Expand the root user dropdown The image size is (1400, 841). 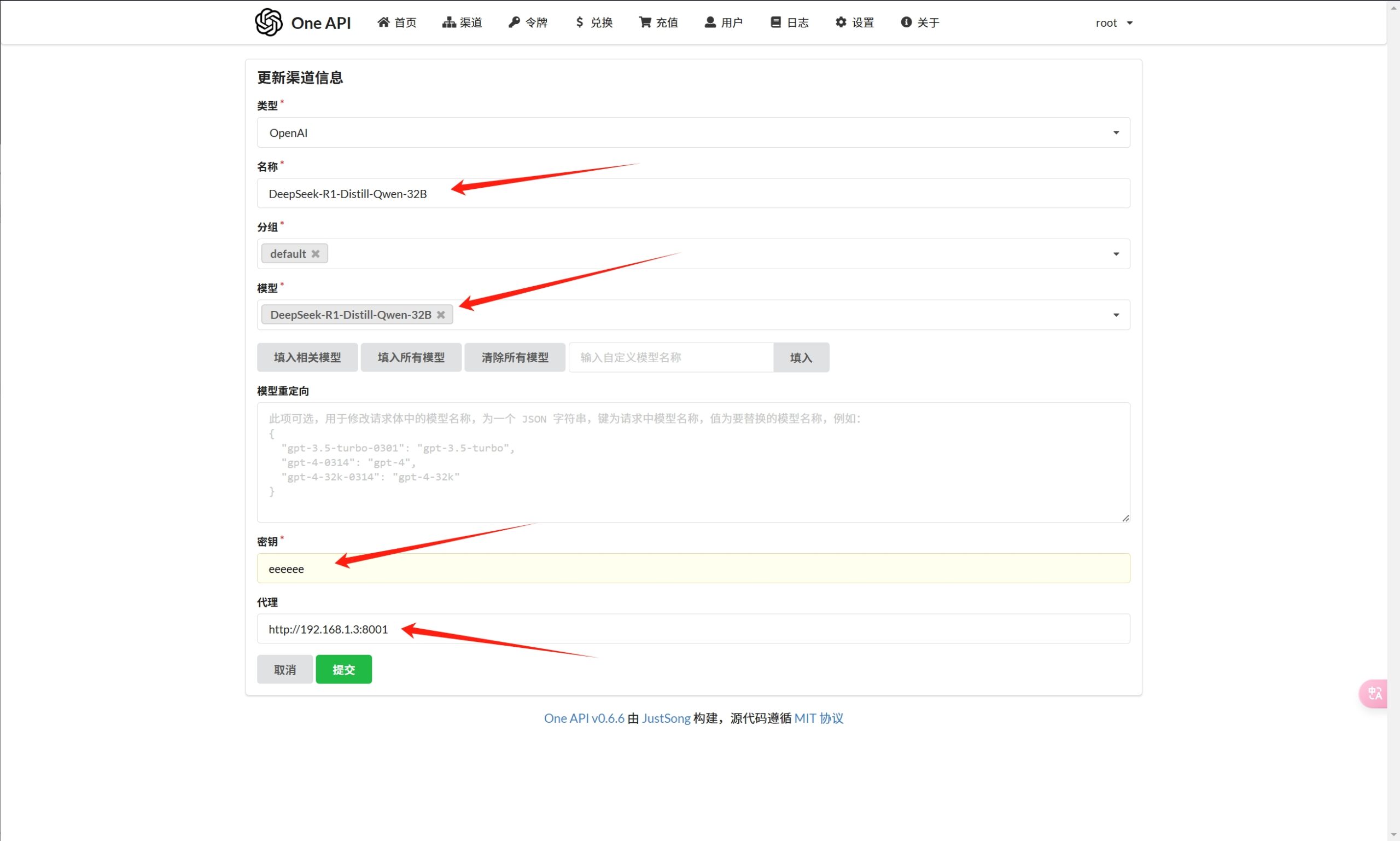tap(1114, 22)
